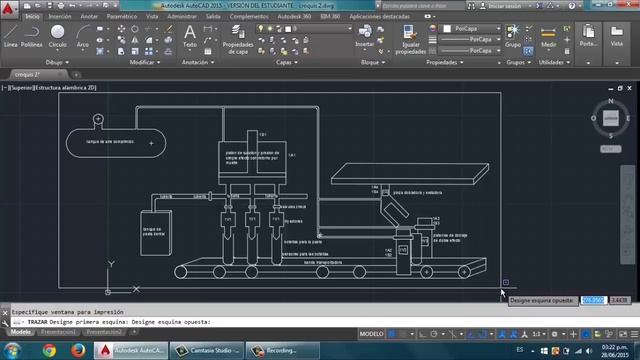
Task: Toggle isolate objects in status bar
Action: click(609, 334)
